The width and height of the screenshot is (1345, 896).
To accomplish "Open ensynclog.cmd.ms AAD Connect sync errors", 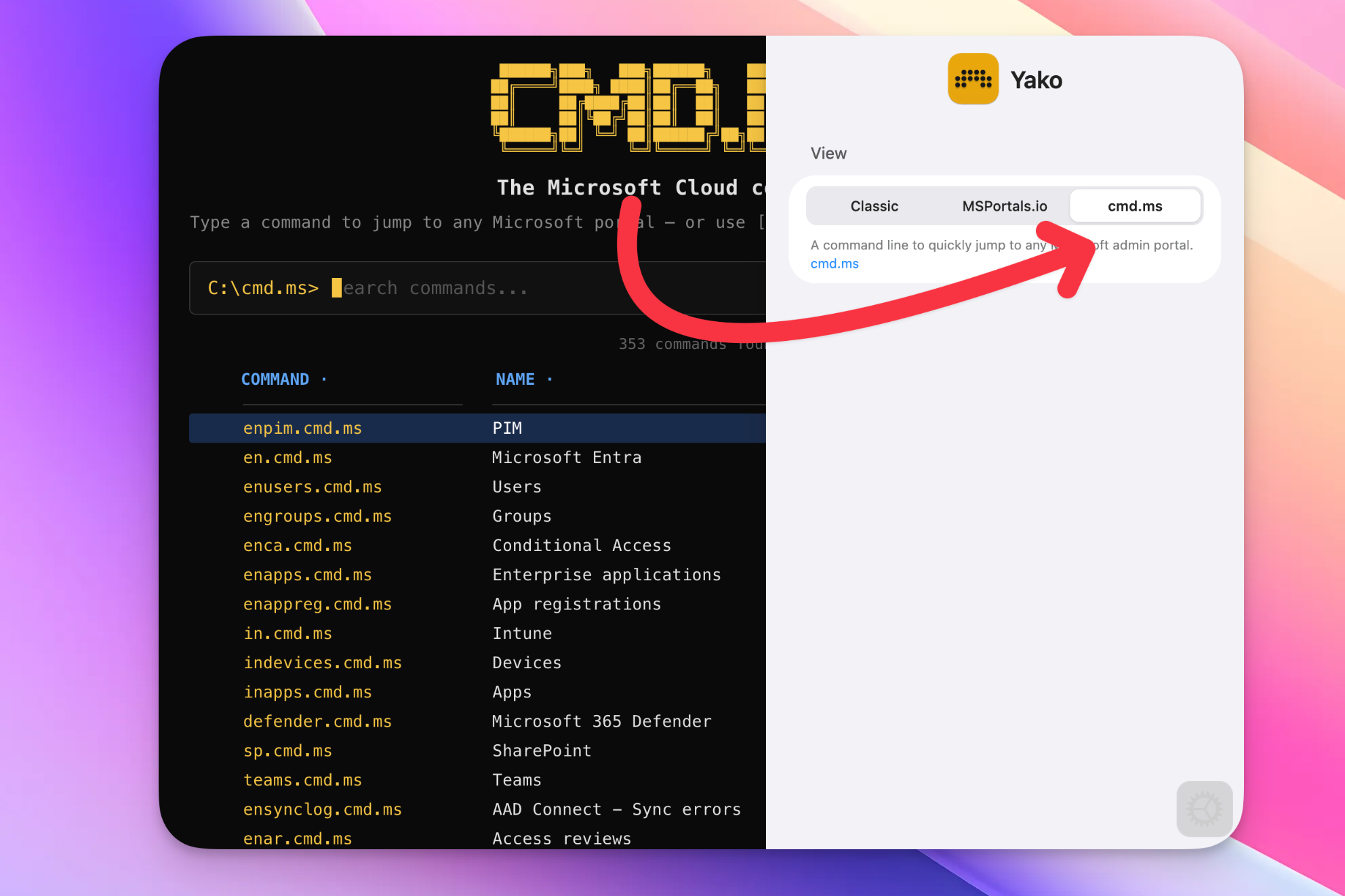I will pos(323,809).
